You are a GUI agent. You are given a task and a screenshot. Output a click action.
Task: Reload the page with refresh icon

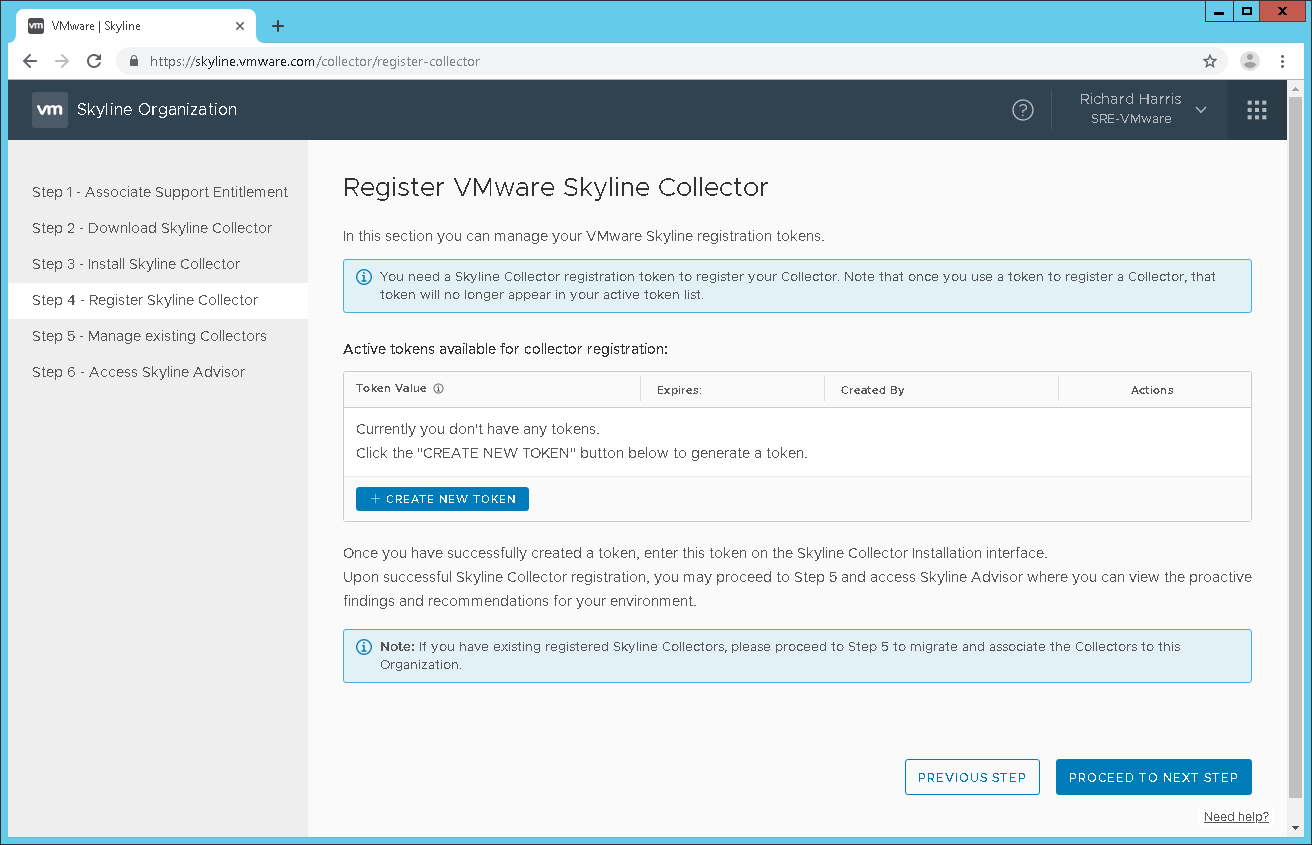tap(94, 61)
